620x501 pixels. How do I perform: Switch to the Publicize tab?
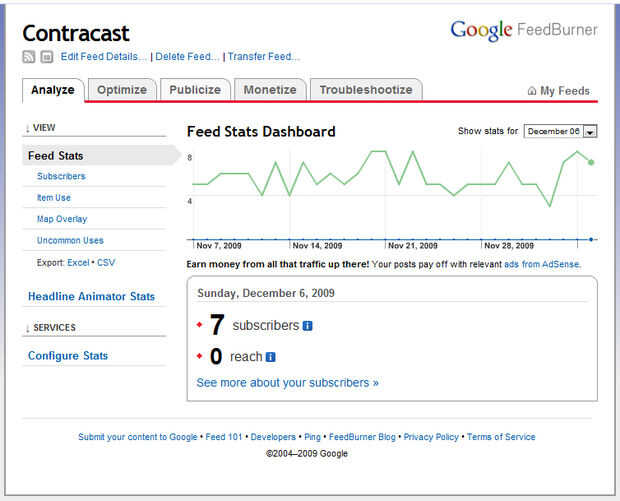coord(195,90)
